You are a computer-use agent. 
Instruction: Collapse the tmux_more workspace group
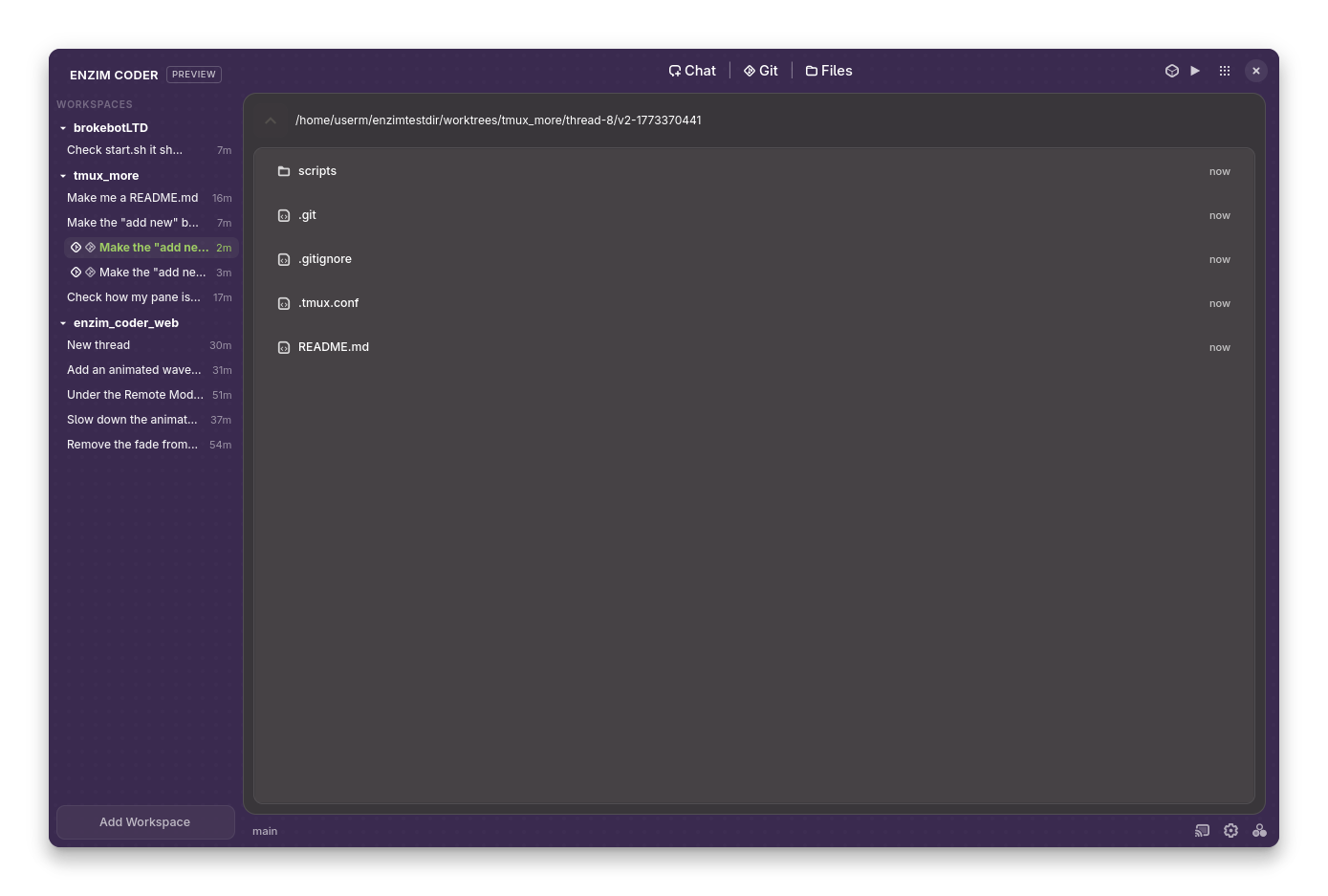click(63, 175)
